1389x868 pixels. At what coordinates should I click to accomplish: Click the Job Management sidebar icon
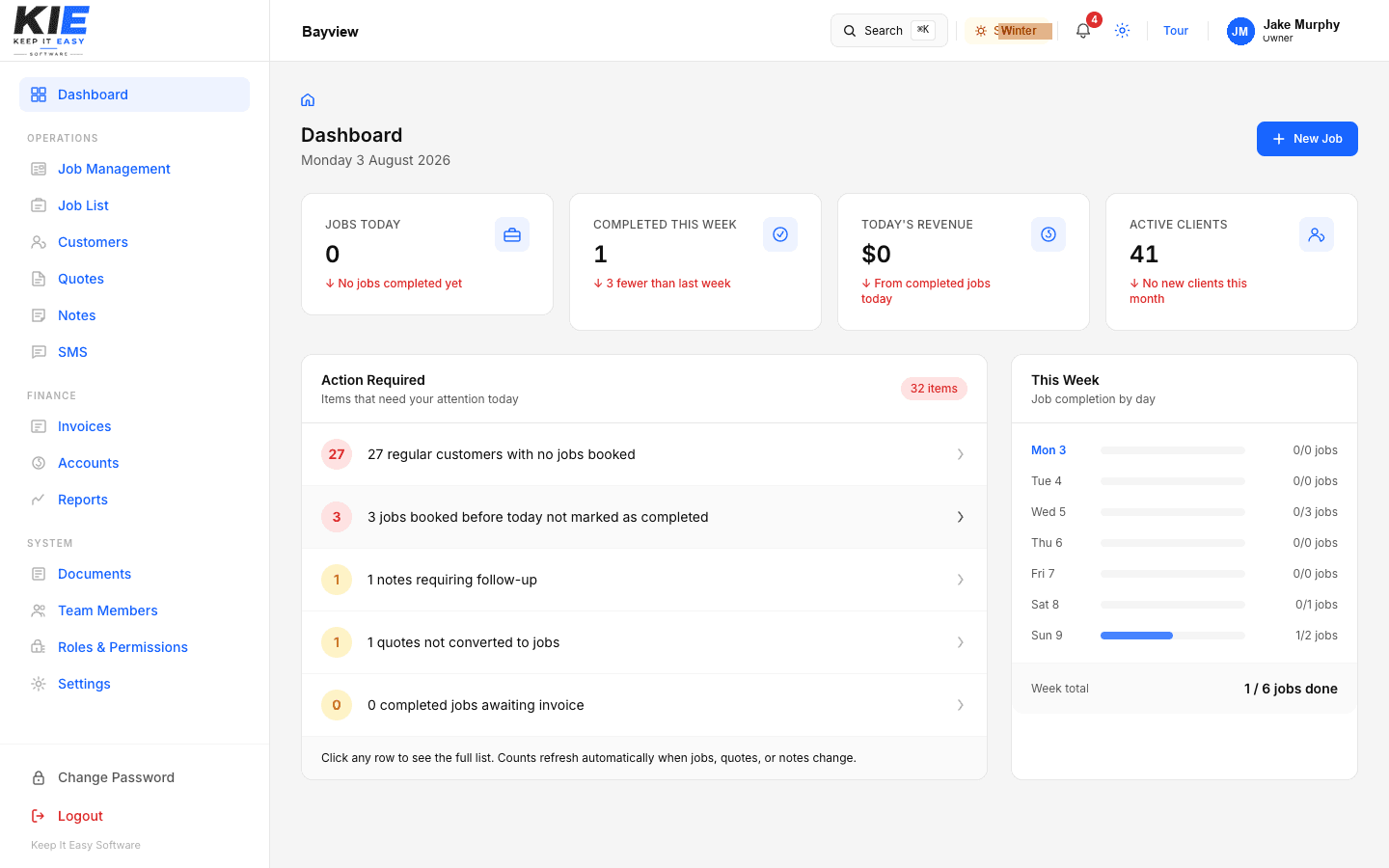39,169
